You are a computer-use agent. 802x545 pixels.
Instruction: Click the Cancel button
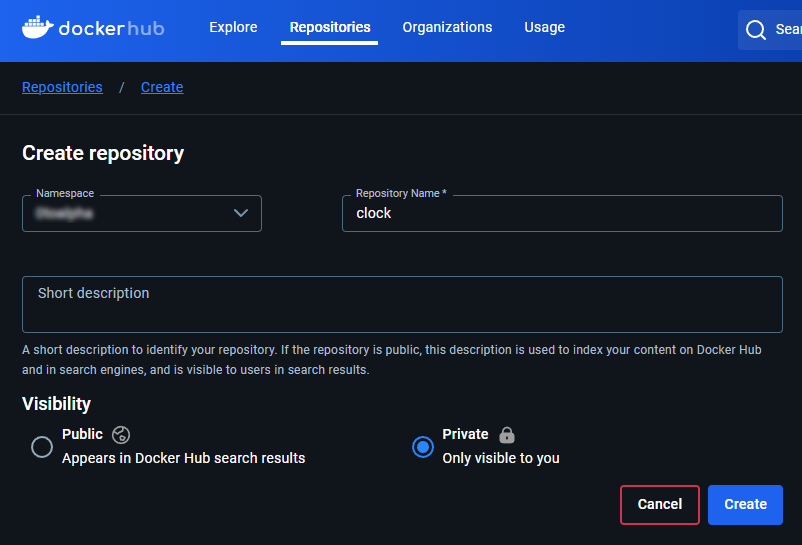(660, 505)
